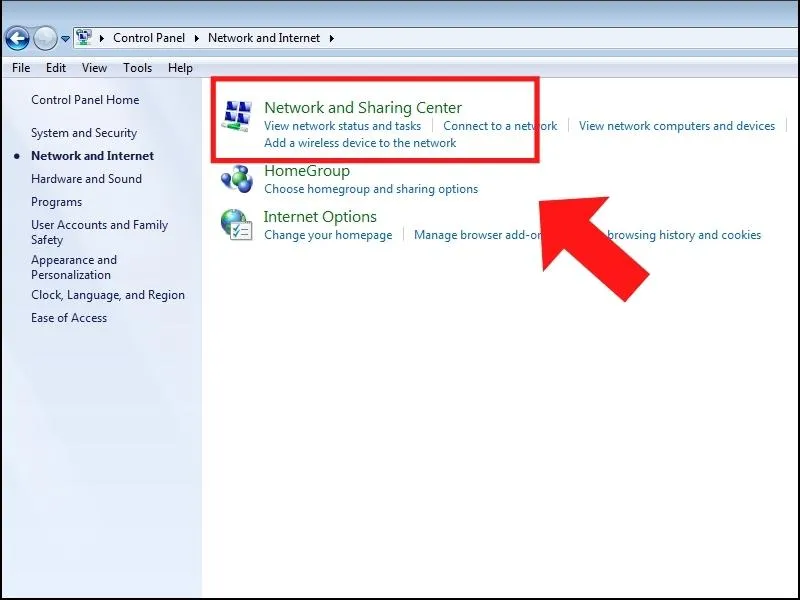This screenshot has width=800, height=600.
Task: Expand the breadcrumb arrow after Network and Internet
Action: point(330,37)
